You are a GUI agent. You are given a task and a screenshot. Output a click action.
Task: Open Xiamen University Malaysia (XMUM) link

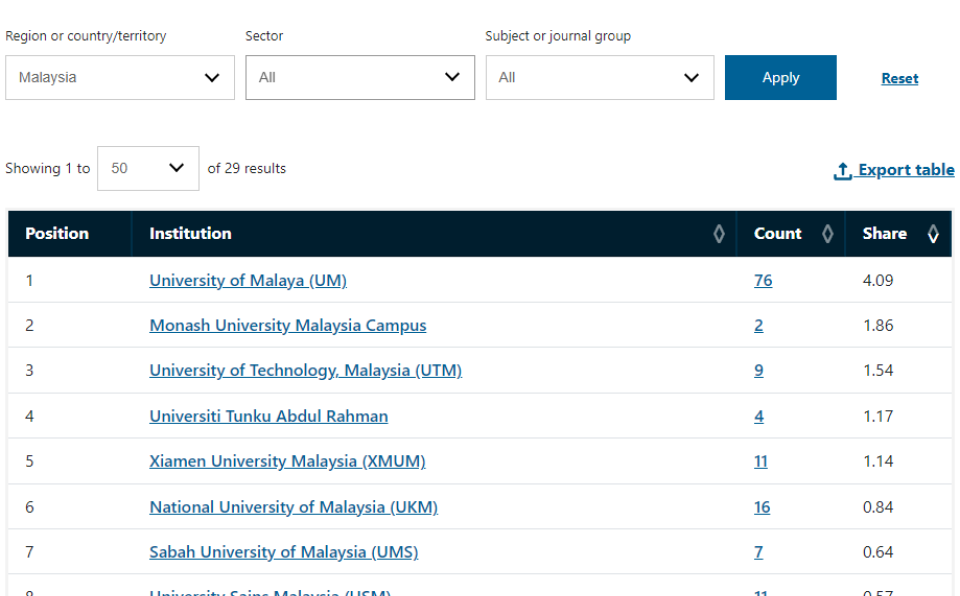pos(287,461)
